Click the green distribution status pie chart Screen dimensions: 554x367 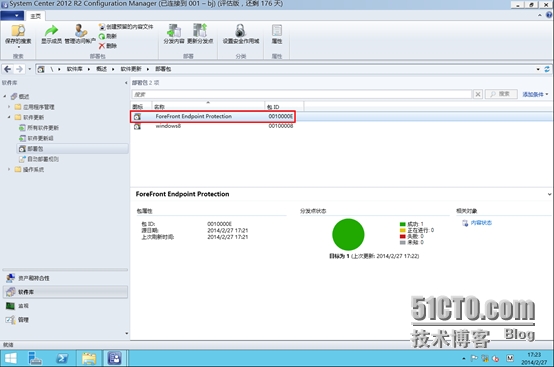click(x=348, y=235)
